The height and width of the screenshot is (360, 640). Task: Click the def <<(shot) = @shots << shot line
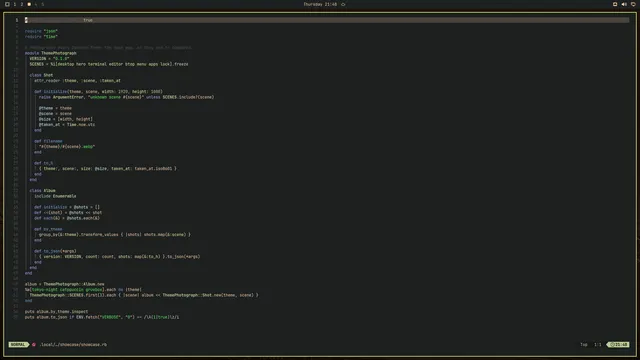(68, 213)
